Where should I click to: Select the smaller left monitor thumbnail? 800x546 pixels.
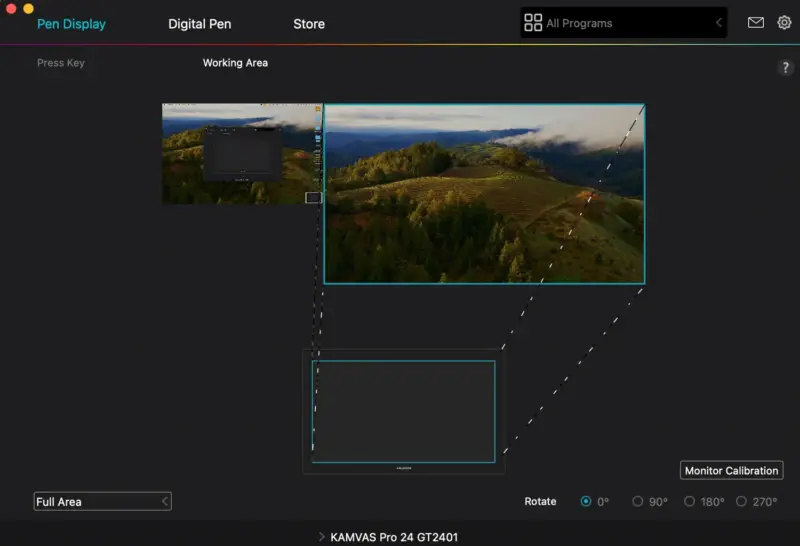click(x=242, y=154)
